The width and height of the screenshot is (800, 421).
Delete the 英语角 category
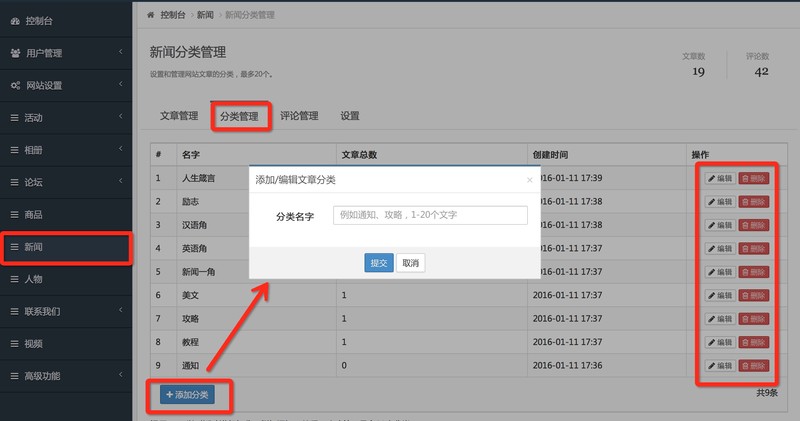(754, 249)
